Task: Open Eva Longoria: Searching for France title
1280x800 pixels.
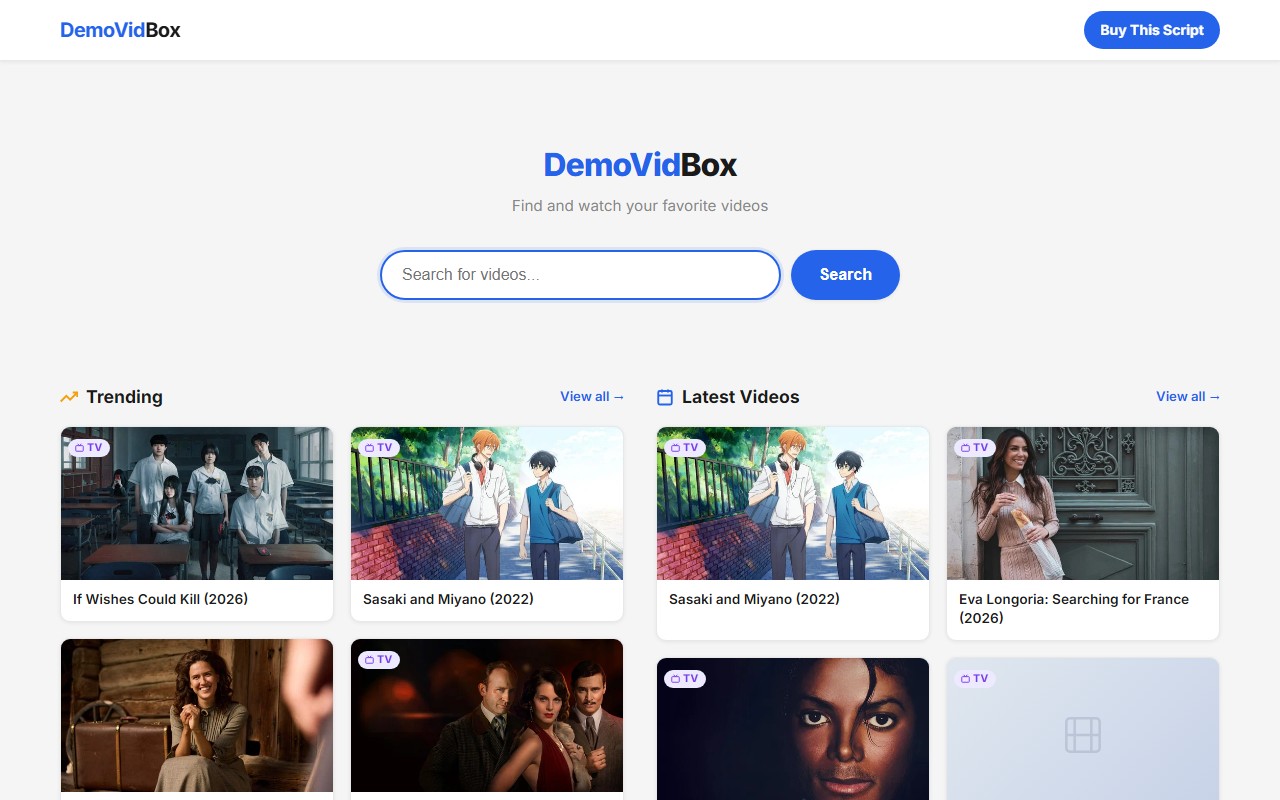Action: pos(1074,608)
